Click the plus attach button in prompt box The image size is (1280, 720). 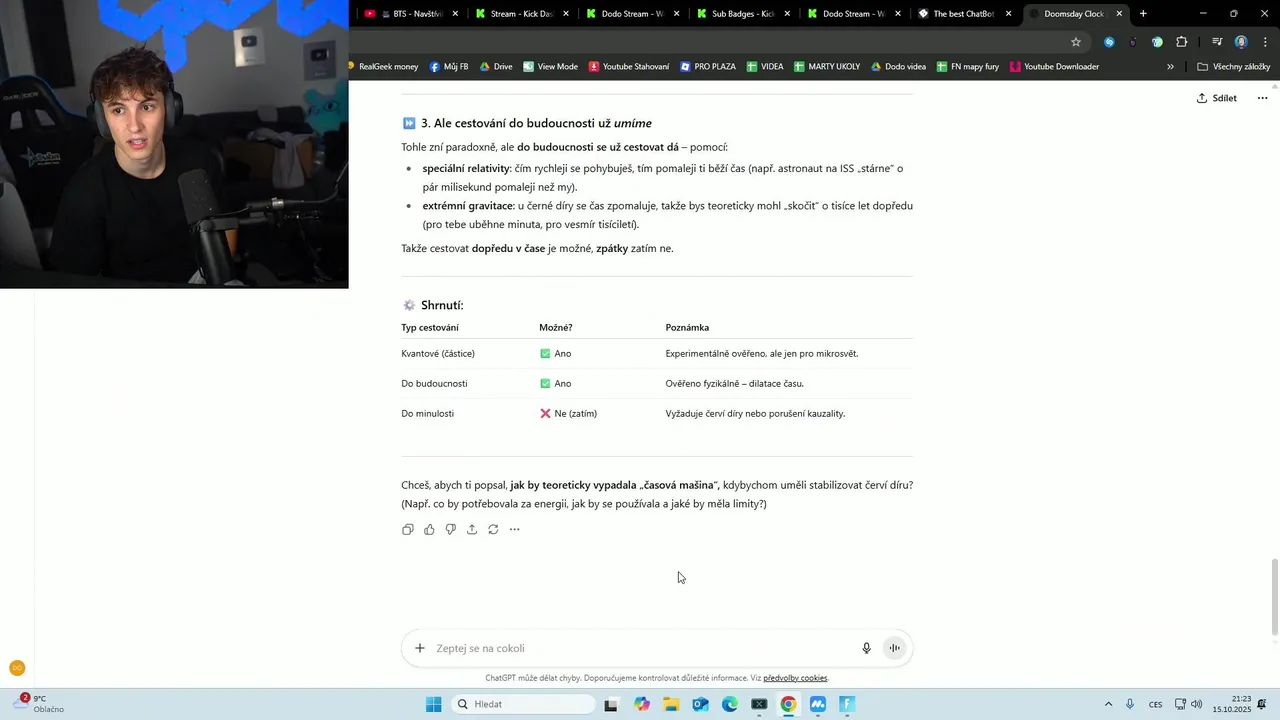pos(420,648)
